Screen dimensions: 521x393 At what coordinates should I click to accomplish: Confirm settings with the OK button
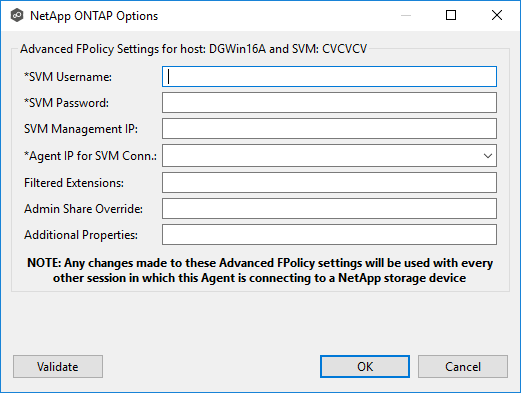365,367
